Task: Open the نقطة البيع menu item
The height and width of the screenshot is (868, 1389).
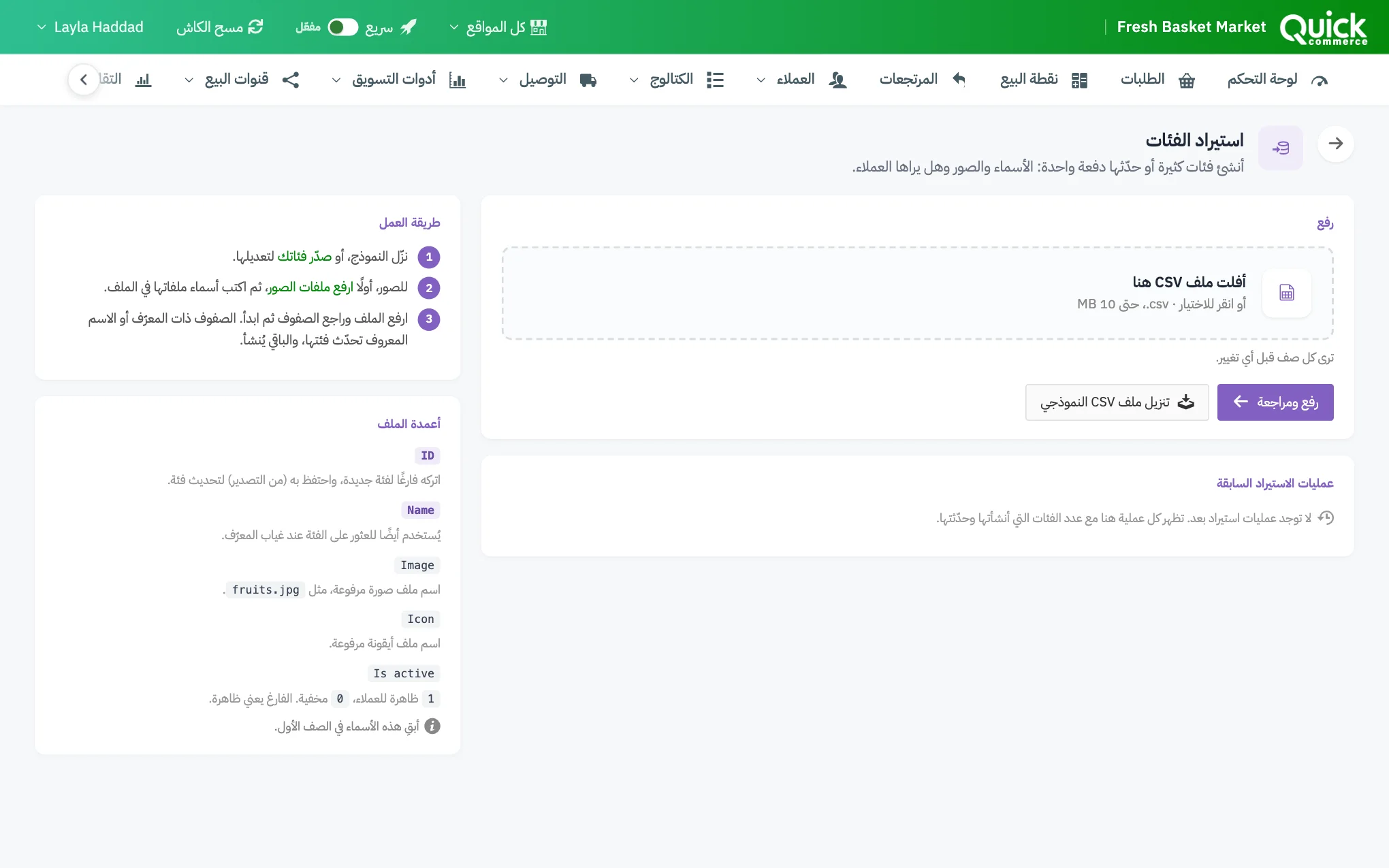Action: (x=1044, y=80)
